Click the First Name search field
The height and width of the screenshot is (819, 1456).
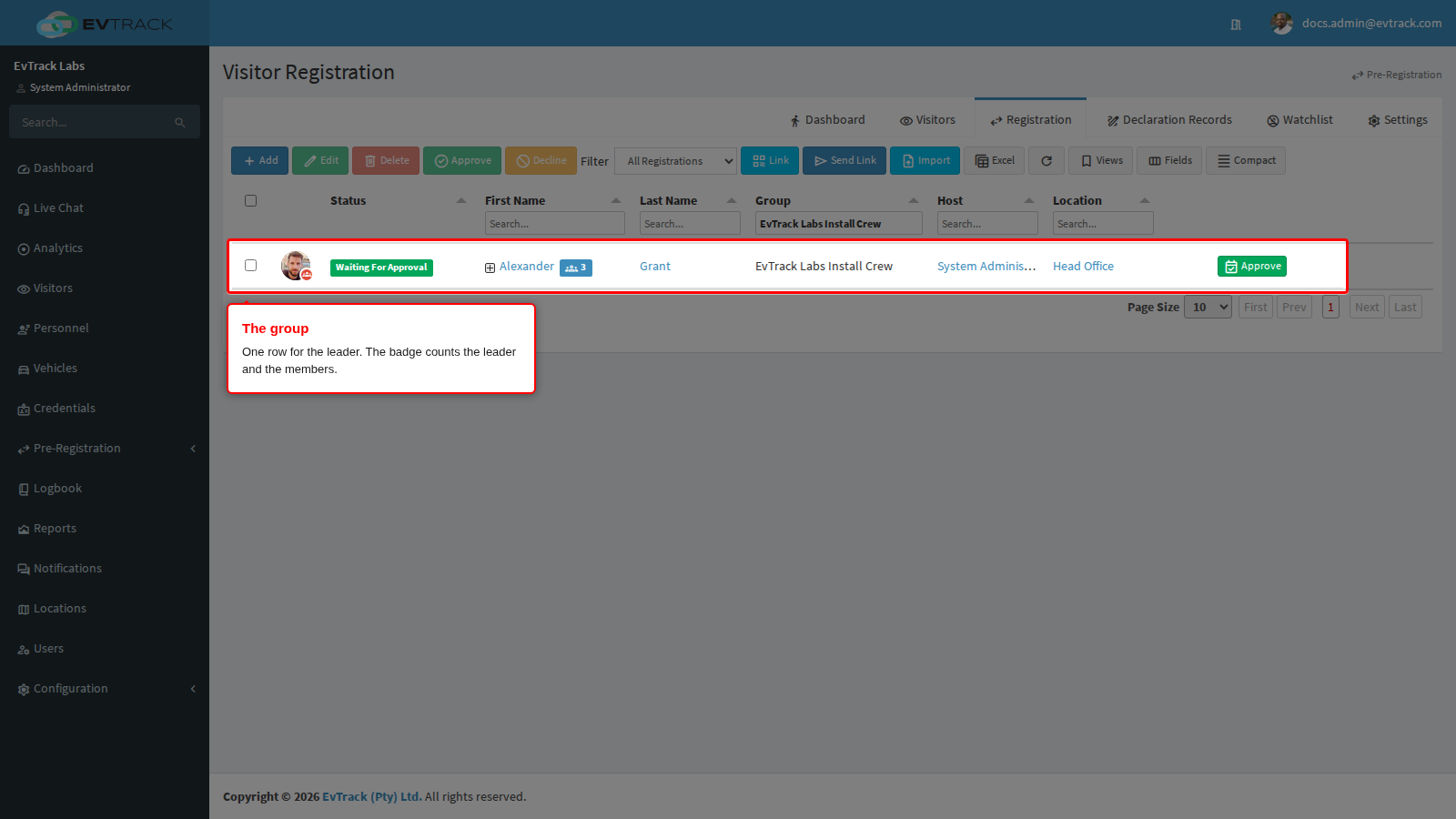554,224
